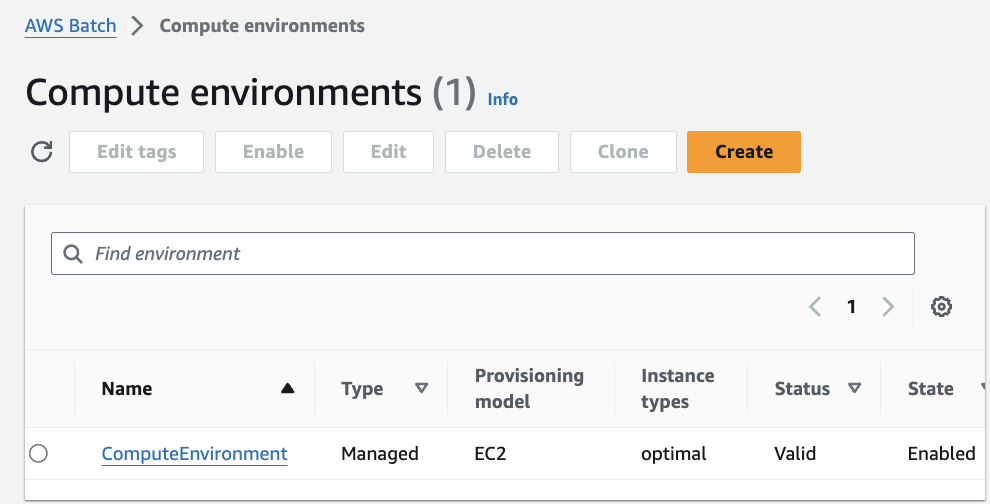Select the ComputeEnvironment radio button

tap(38, 454)
